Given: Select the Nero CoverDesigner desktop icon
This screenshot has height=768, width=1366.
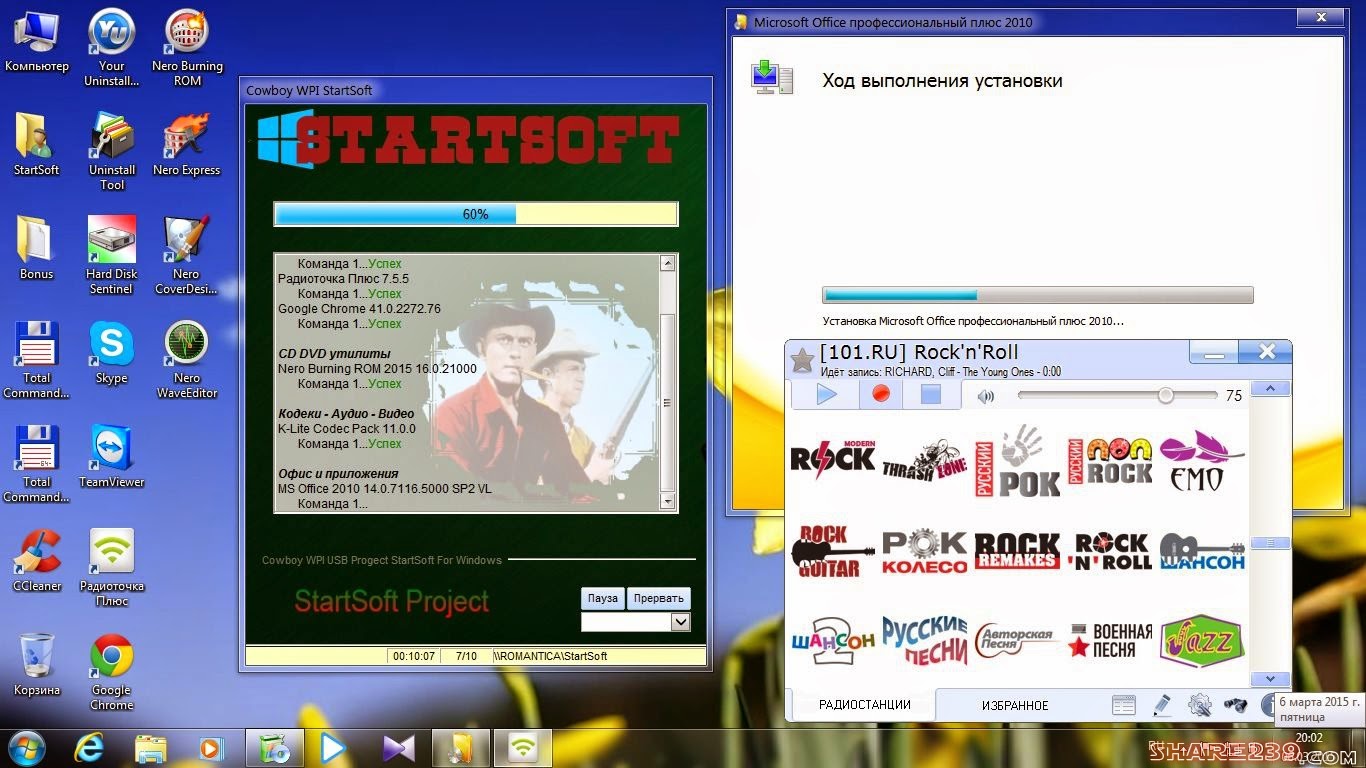Looking at the screenshot, I should pos(187,255).
